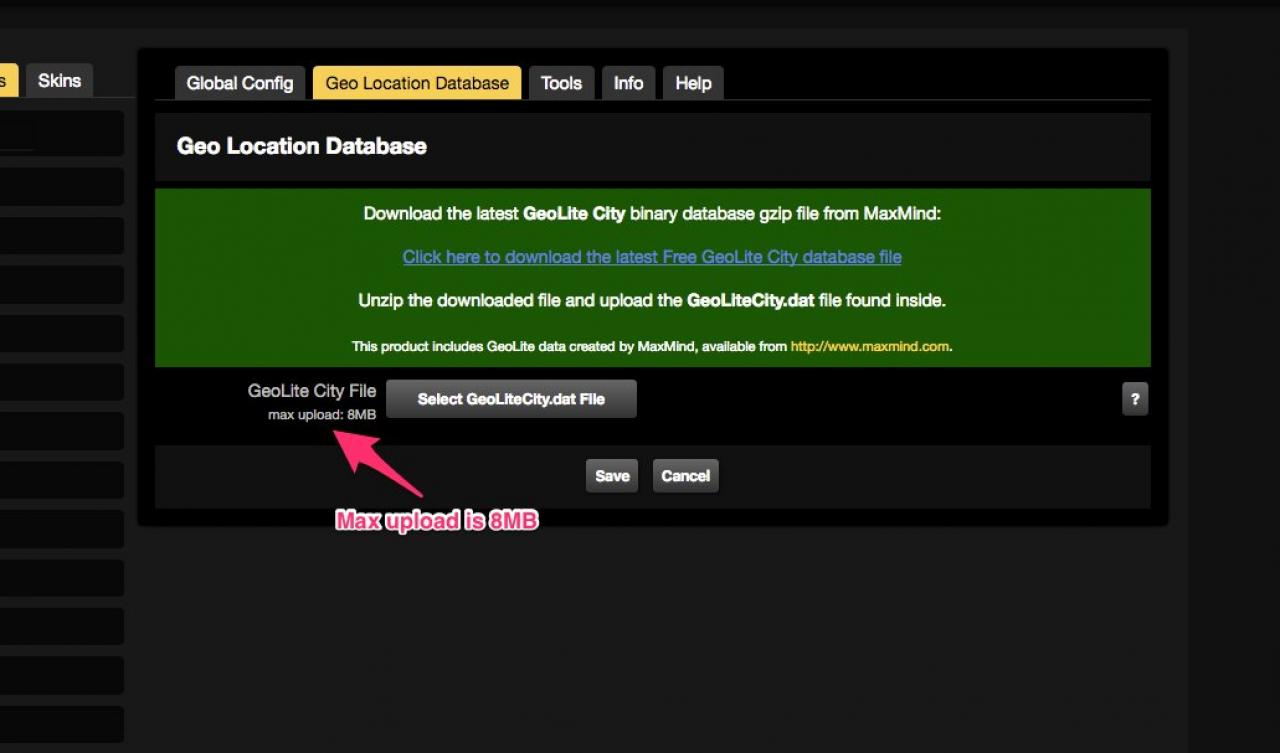This screenshot has height=753, width=1280.
Task: Switch to the Global Config tab
Action: [x=240, y=83]
